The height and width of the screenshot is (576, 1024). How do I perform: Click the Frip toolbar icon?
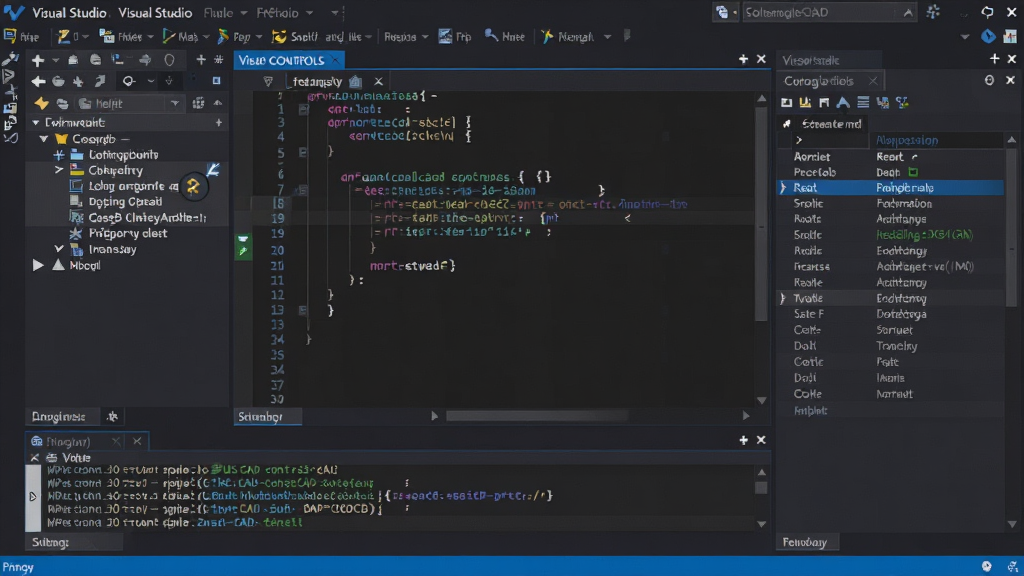click(455, 37)
